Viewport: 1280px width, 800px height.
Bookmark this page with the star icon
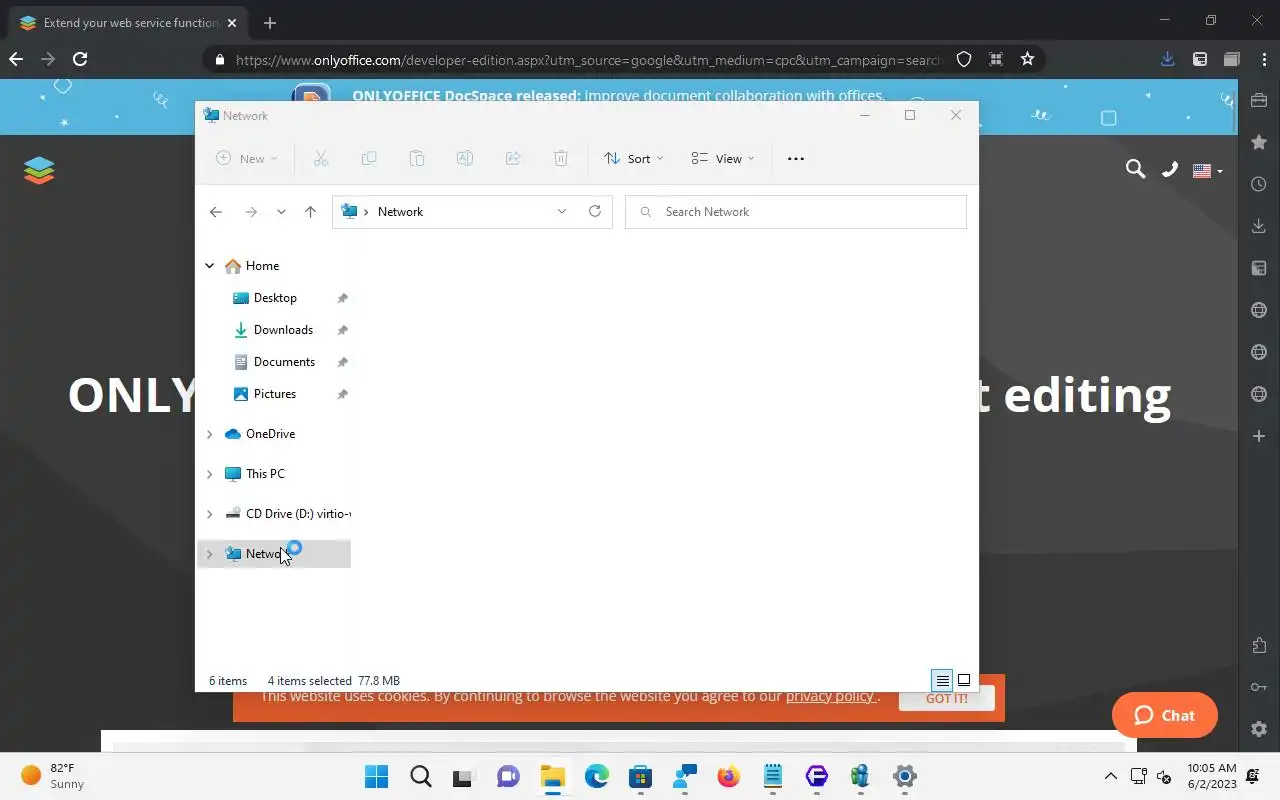click(1027, 59)
